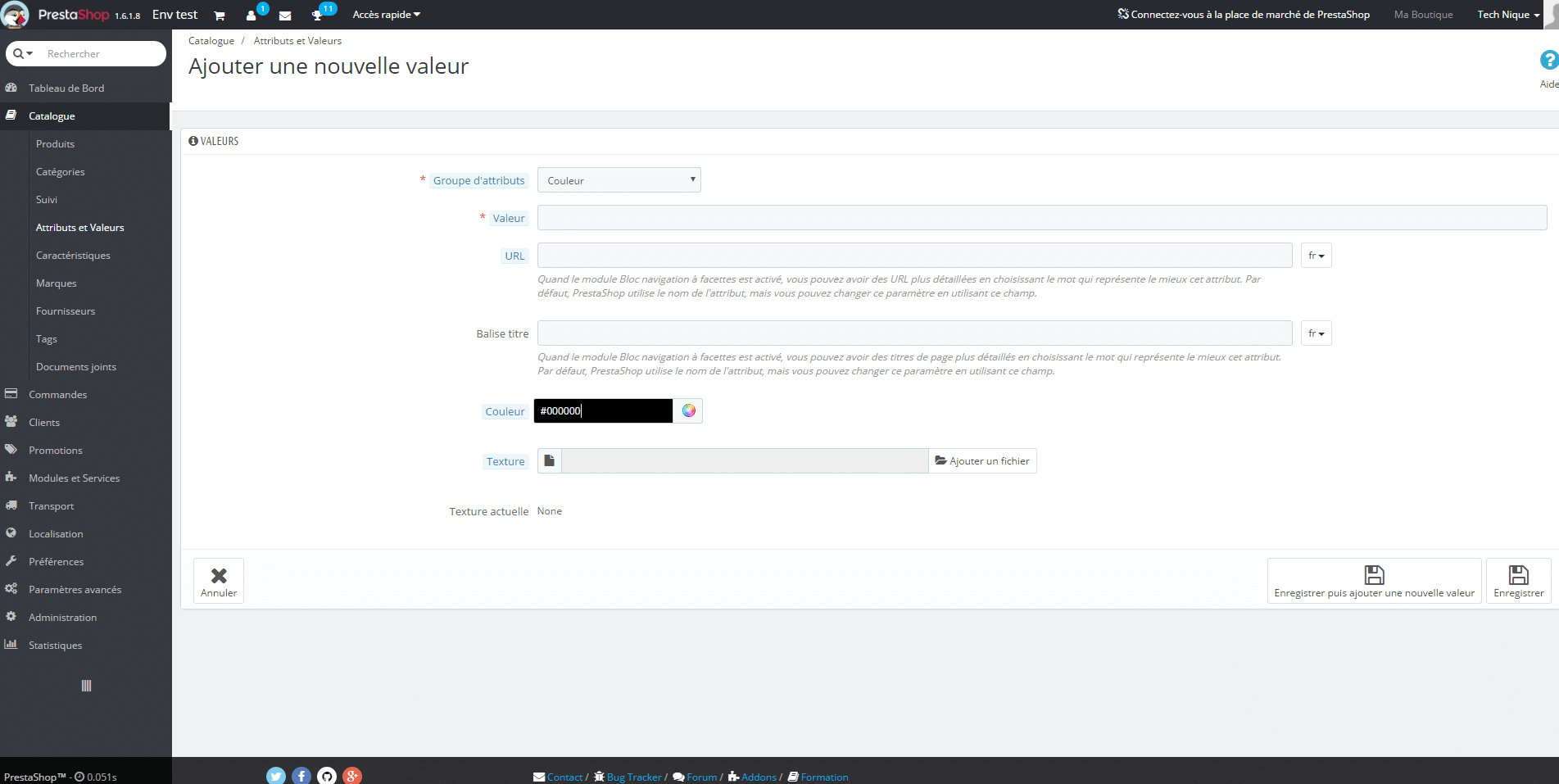Open the trophy notifications icon
This screenshot has width=1559, height=784.
pos(318,16)
